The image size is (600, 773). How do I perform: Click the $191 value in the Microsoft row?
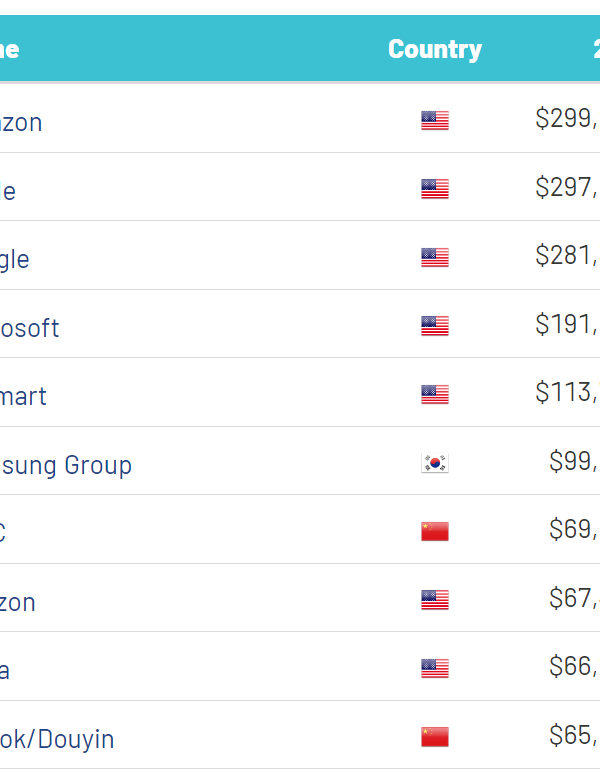567,324
